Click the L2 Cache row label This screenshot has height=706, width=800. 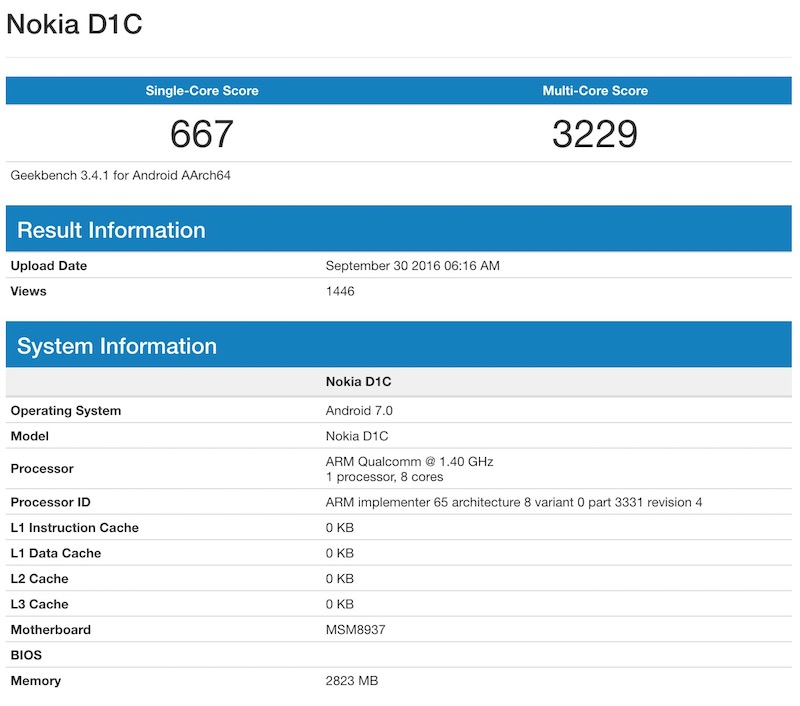pos(41,579)
